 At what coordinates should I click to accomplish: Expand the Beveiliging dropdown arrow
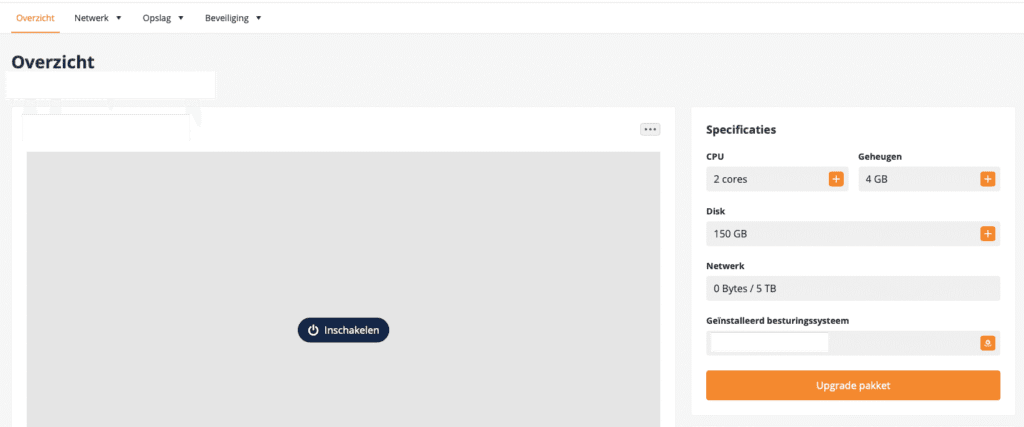[258, 18]
